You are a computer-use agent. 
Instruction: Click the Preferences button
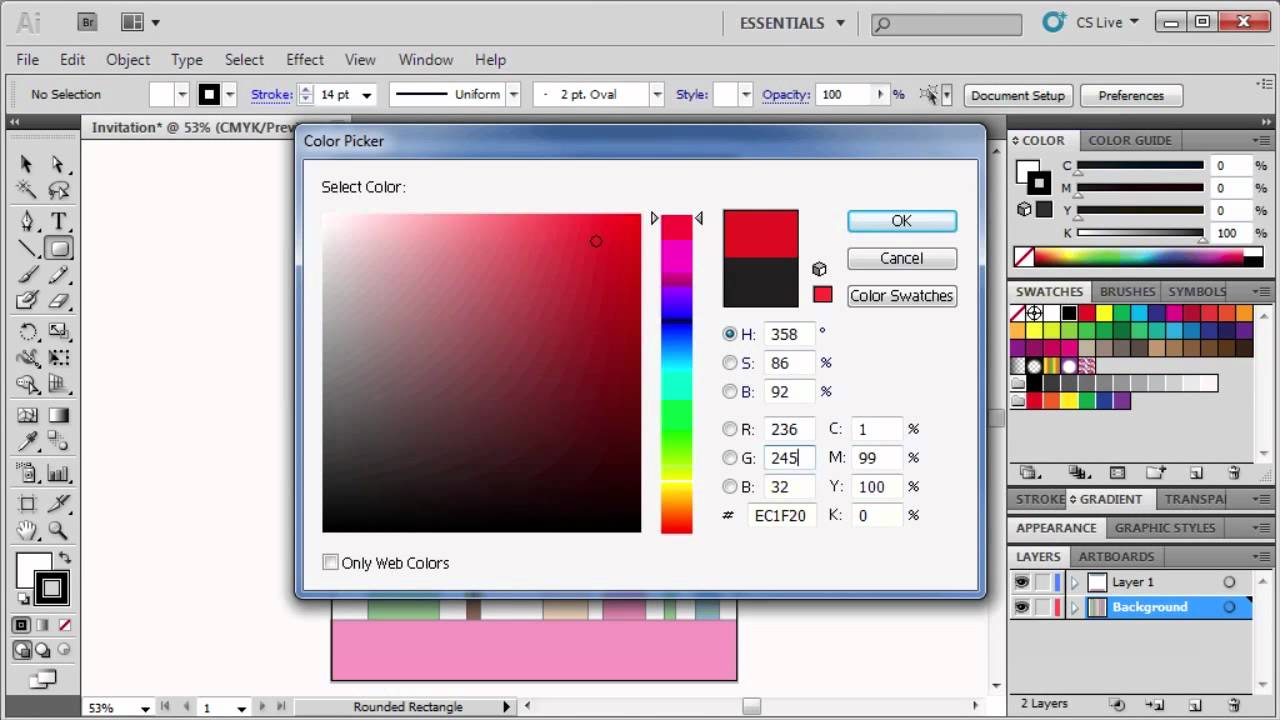(x=1131, y=96)
